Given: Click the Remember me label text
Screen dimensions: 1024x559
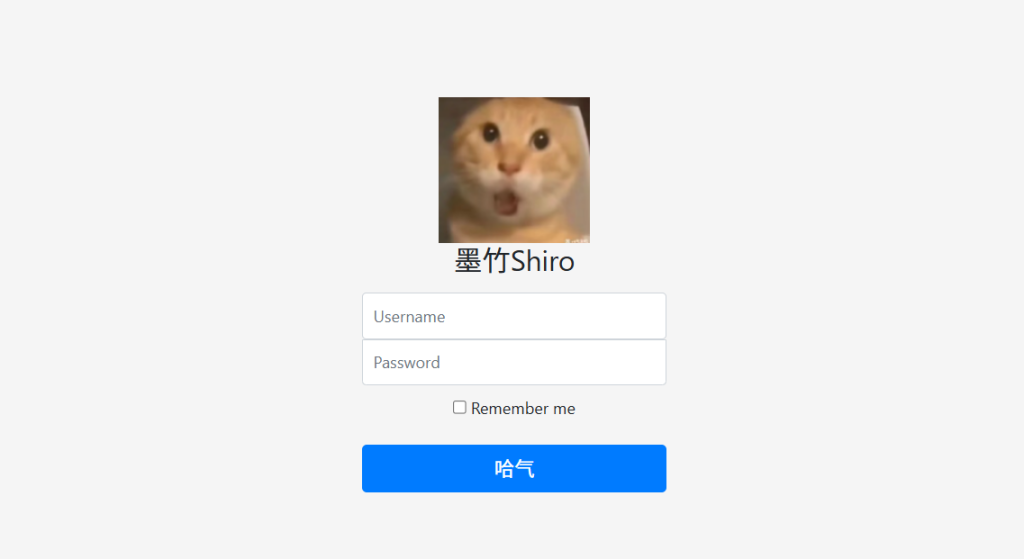Looking at the screenshot, I should pos(523,409).
